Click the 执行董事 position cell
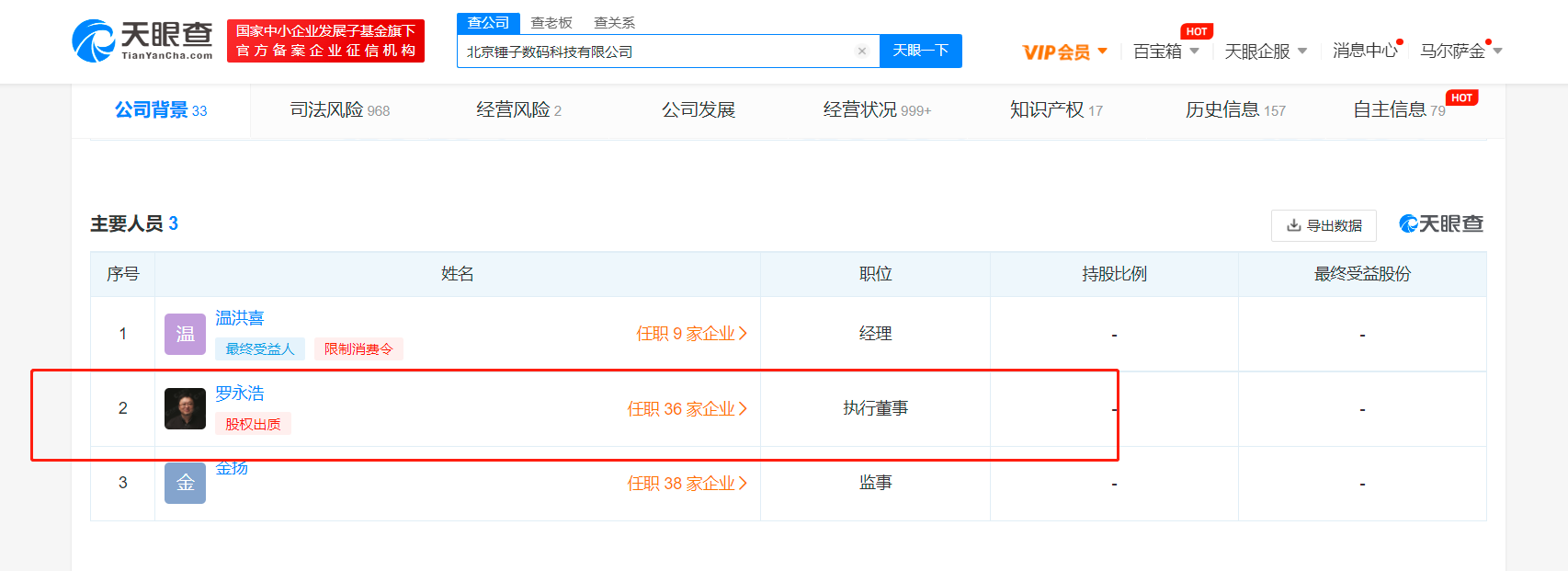 (875, 408)
